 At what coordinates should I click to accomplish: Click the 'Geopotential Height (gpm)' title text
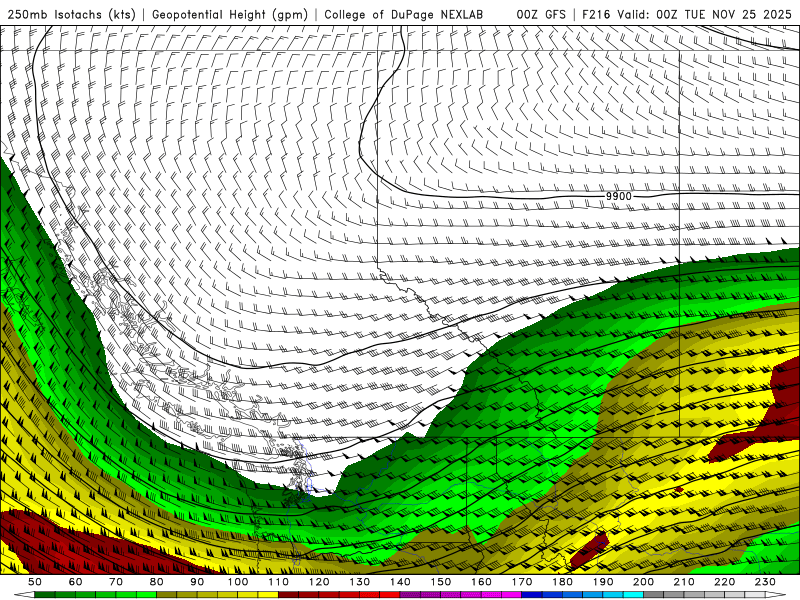230,14
